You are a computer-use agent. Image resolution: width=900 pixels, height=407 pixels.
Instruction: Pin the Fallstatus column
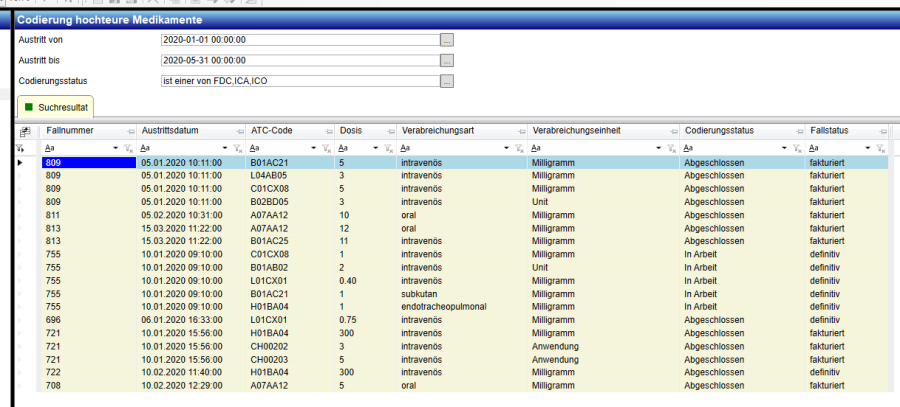(x=881, y=131)
